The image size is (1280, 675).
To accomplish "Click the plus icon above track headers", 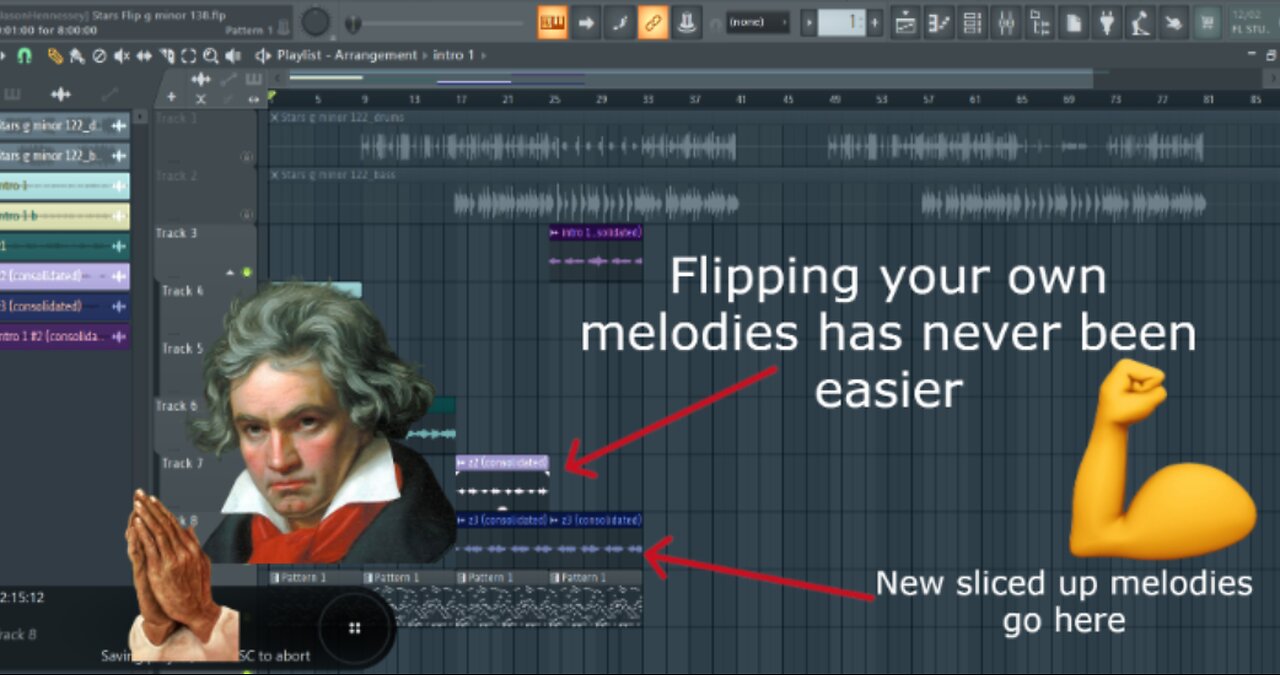I will pyautogui.click(x=171, y=97).
